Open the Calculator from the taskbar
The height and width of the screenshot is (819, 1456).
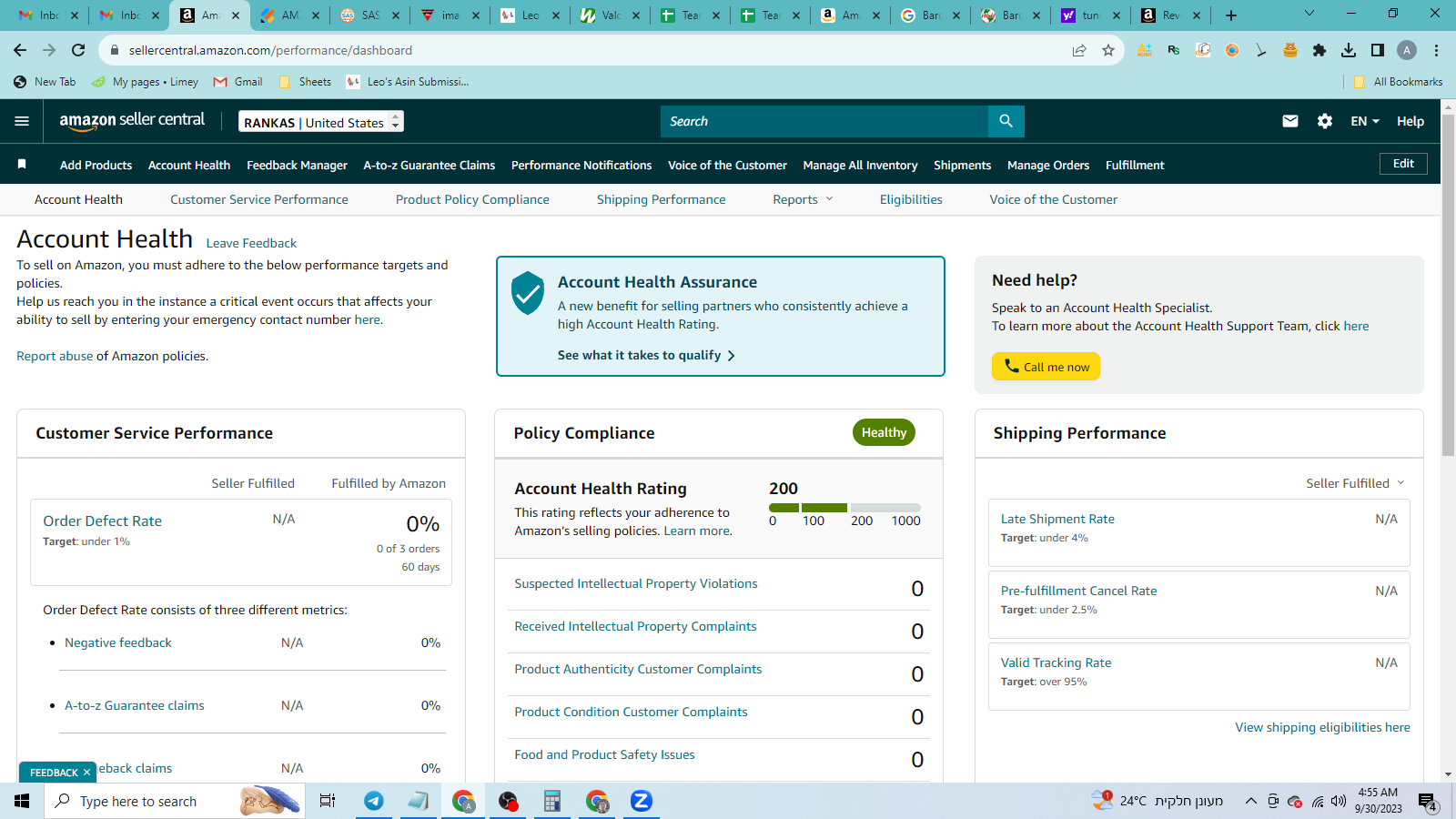coord(552,801)
